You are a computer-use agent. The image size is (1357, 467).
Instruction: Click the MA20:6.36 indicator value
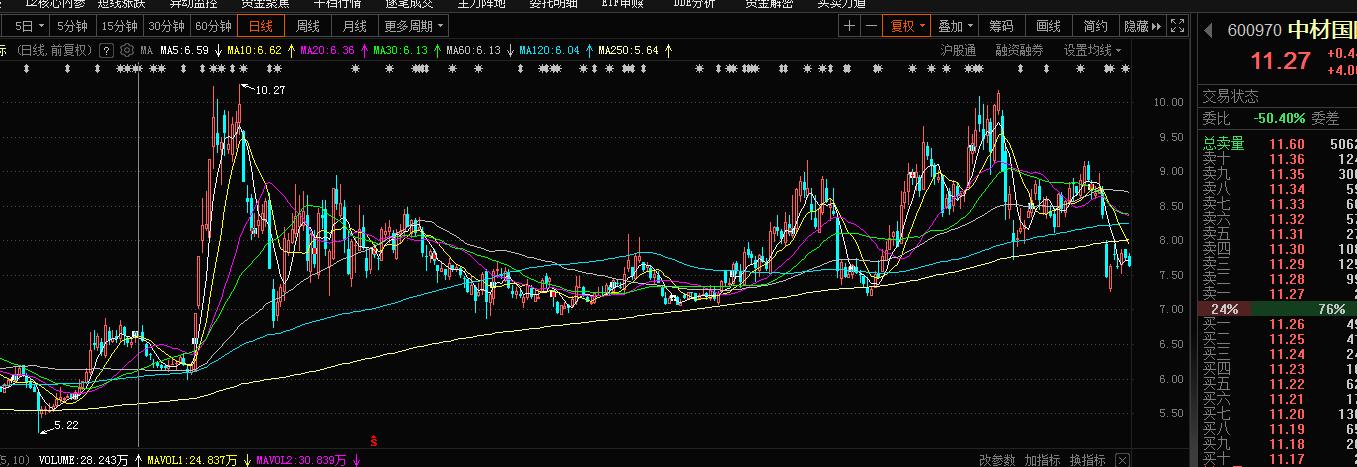(x=327, y=49)
